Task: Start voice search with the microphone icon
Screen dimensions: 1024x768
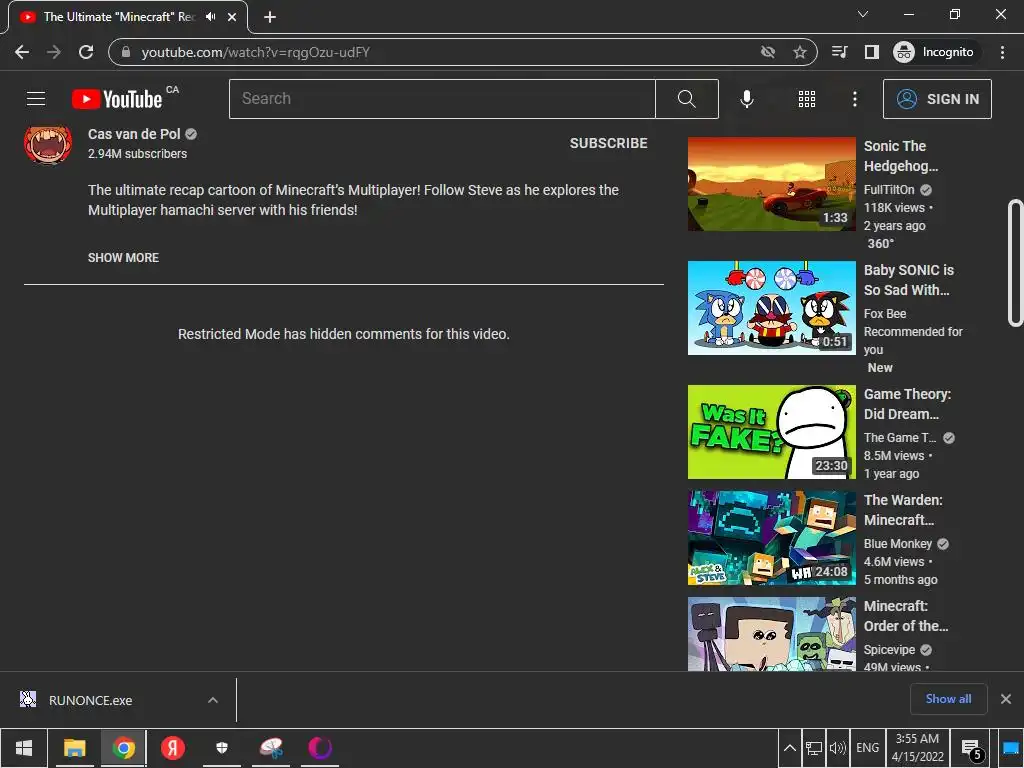Action: (746, 99)
